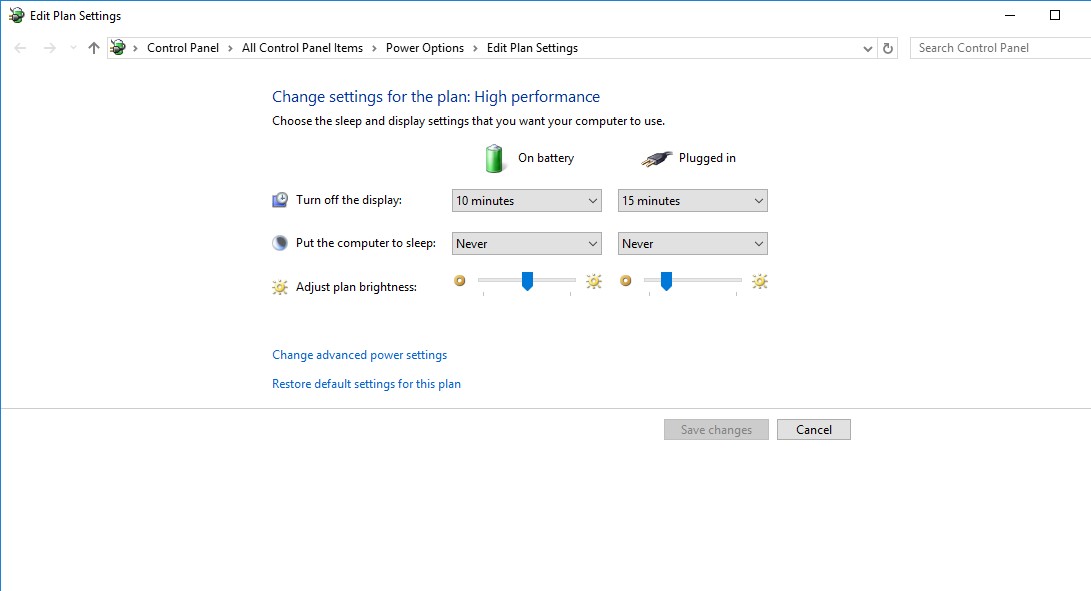1091x591 pixels.
Task: Open On battery display timeout dropdown
Action: pyautogui.click(x=527, y=200)
